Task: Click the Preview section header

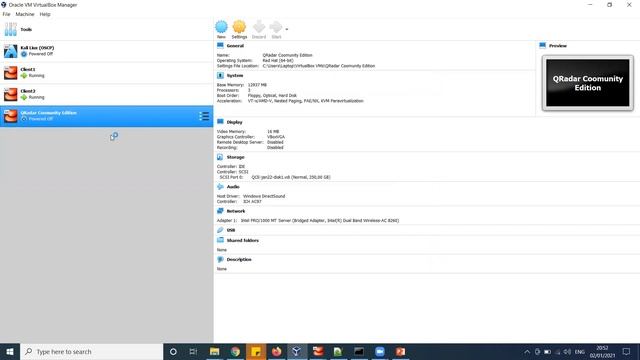Action: [x=558, y=46]
